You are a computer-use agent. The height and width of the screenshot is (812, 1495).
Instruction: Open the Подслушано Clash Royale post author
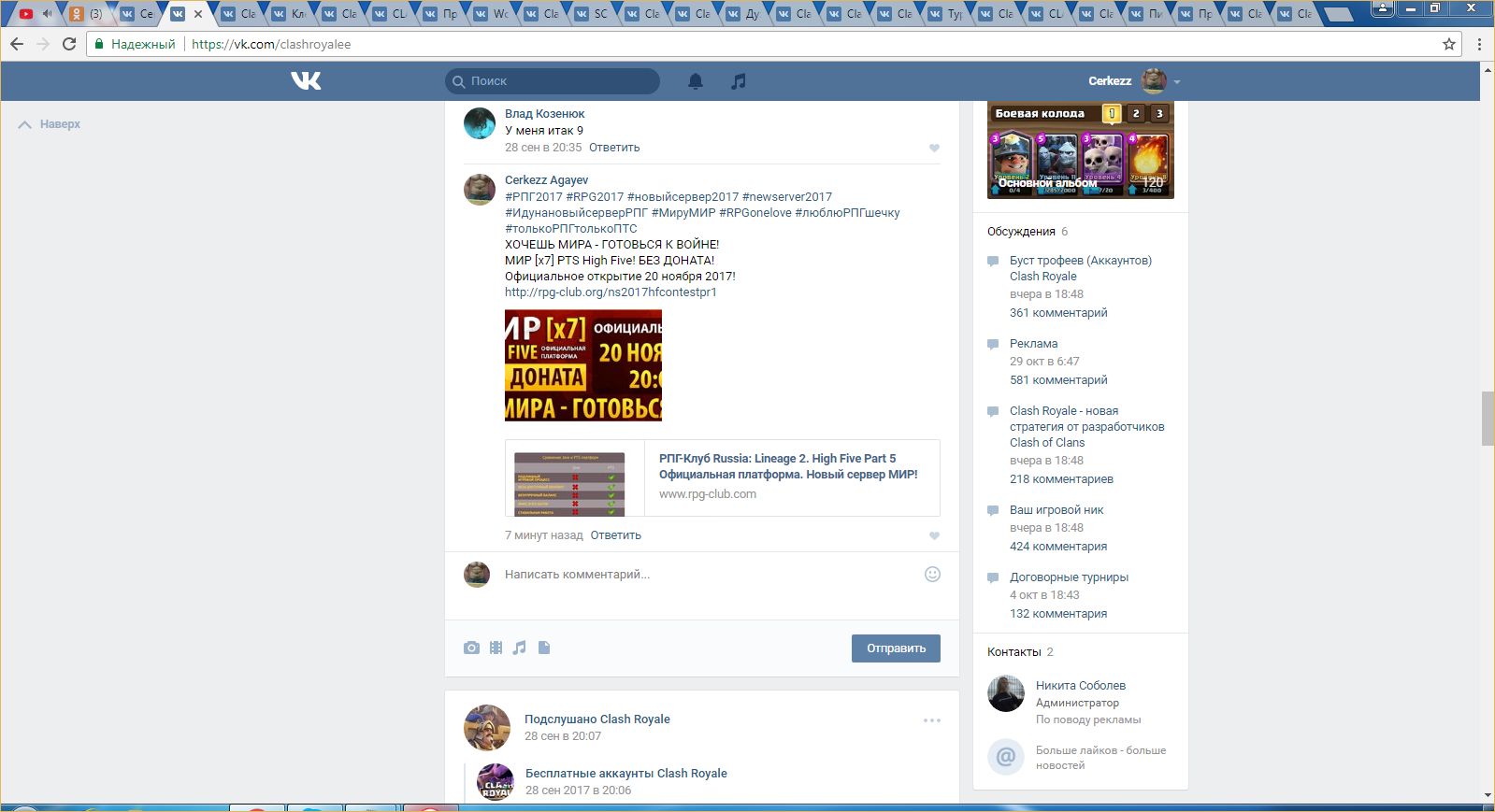(x=597, y=719)
